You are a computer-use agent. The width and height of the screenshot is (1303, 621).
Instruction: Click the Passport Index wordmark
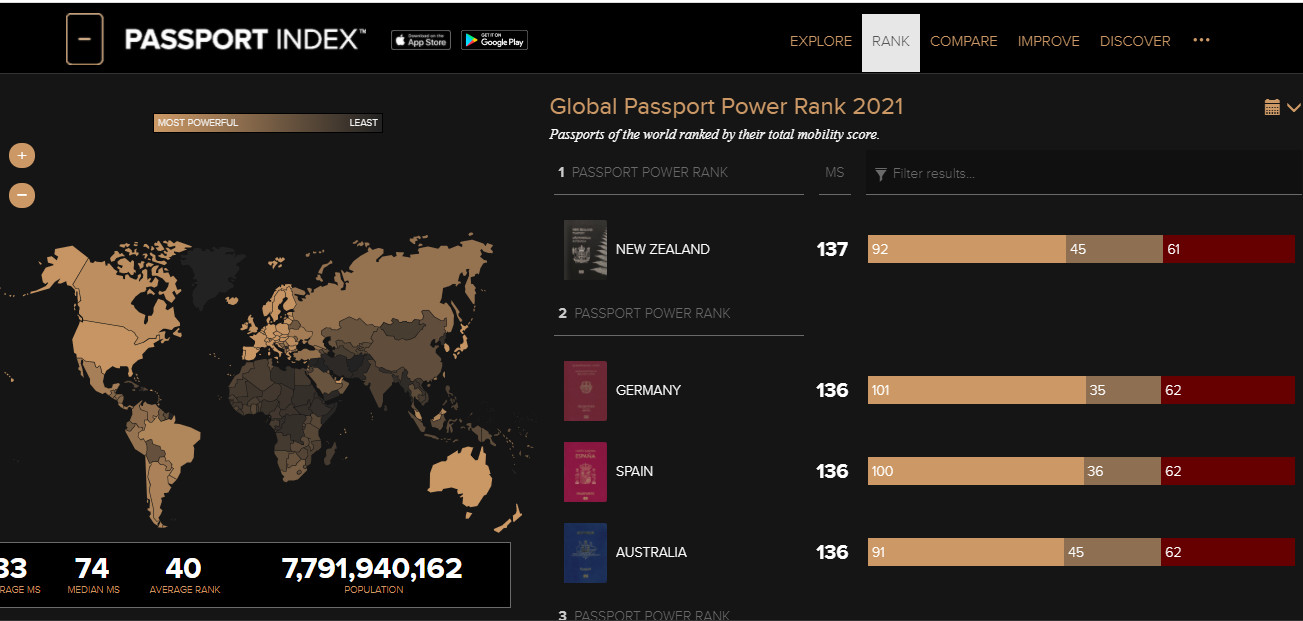click(x=245, y=40)
